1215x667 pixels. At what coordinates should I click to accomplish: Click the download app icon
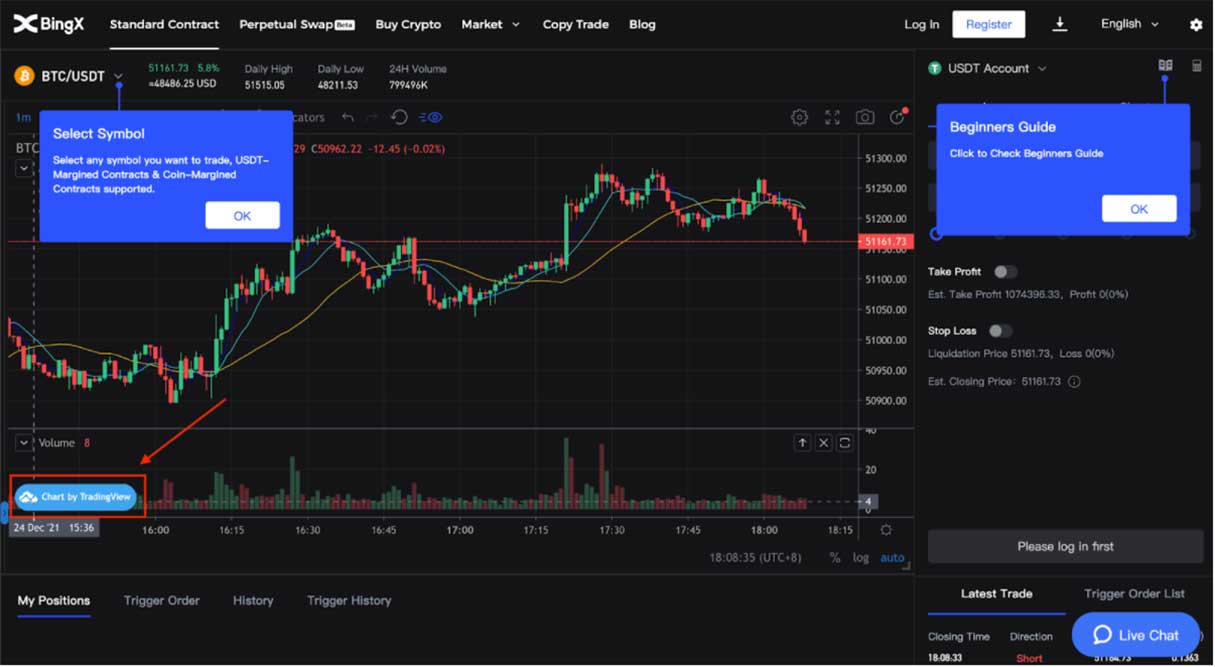[x=1060, y=24]
